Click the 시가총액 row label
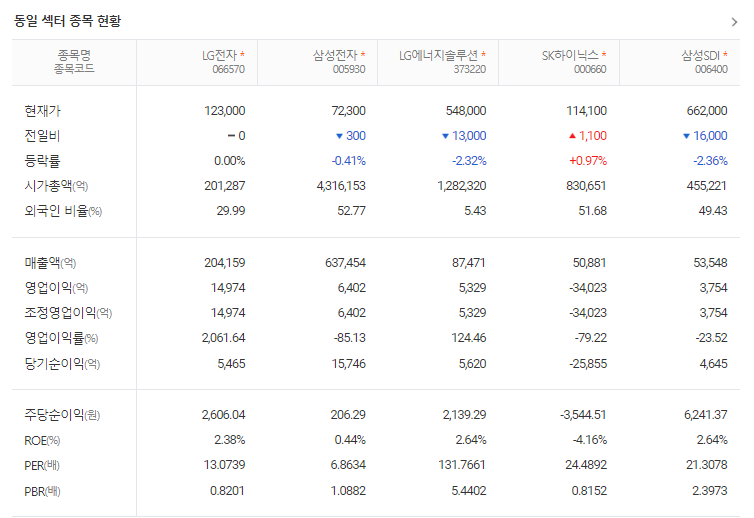The image size is (754, 518). pos(56,186)
